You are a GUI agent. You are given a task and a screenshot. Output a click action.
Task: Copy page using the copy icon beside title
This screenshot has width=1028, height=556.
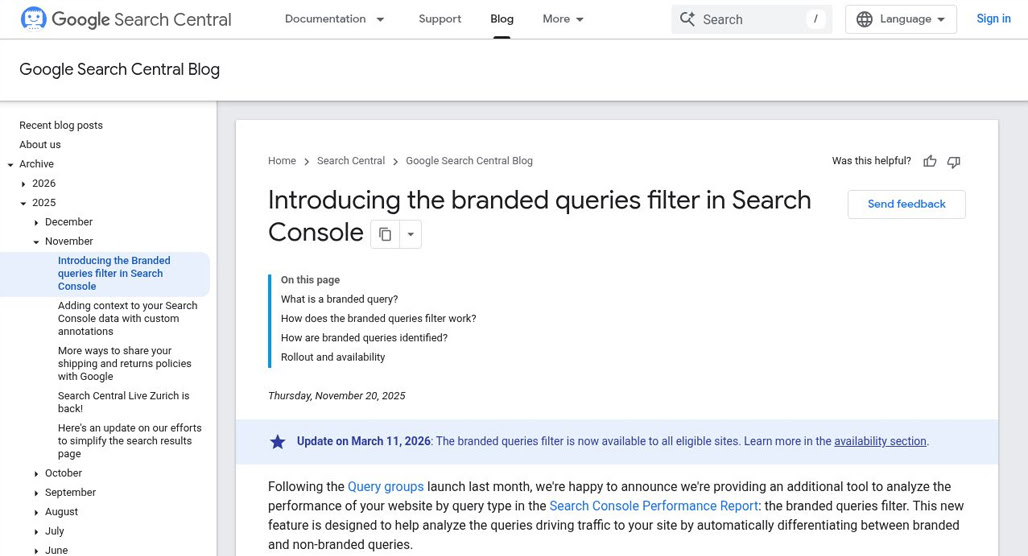[385, 234]
